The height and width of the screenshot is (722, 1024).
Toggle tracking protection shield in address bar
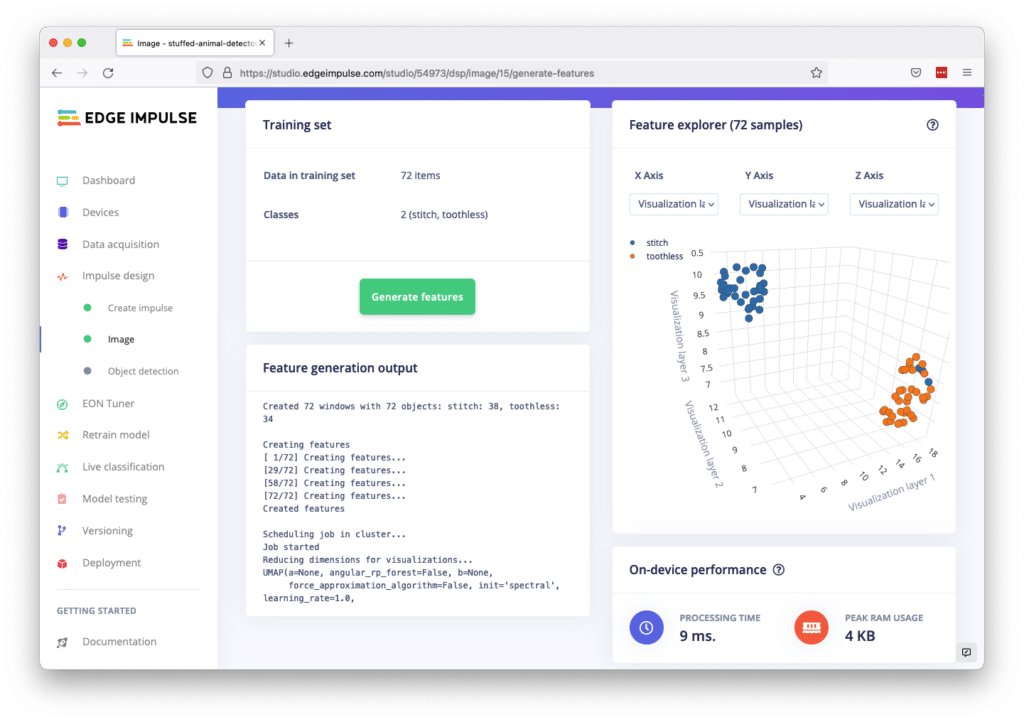point(207,72)
